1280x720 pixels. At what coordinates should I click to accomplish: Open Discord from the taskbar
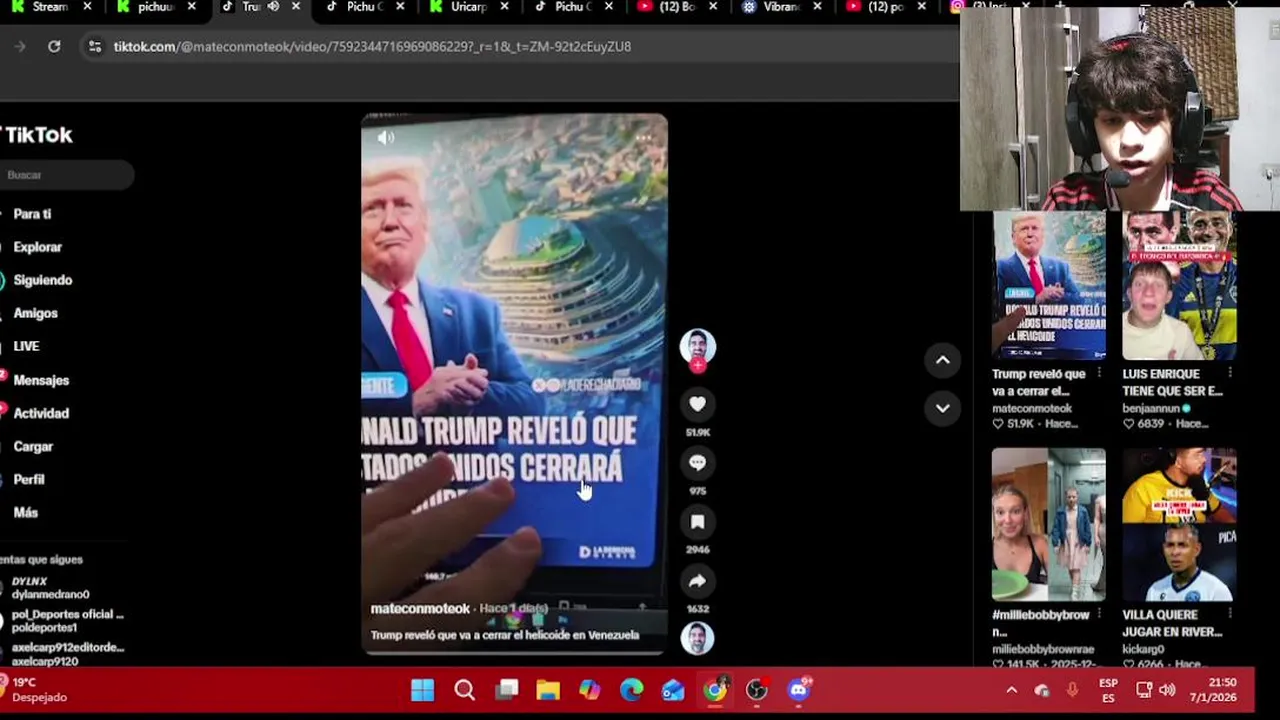pos(798,690)
